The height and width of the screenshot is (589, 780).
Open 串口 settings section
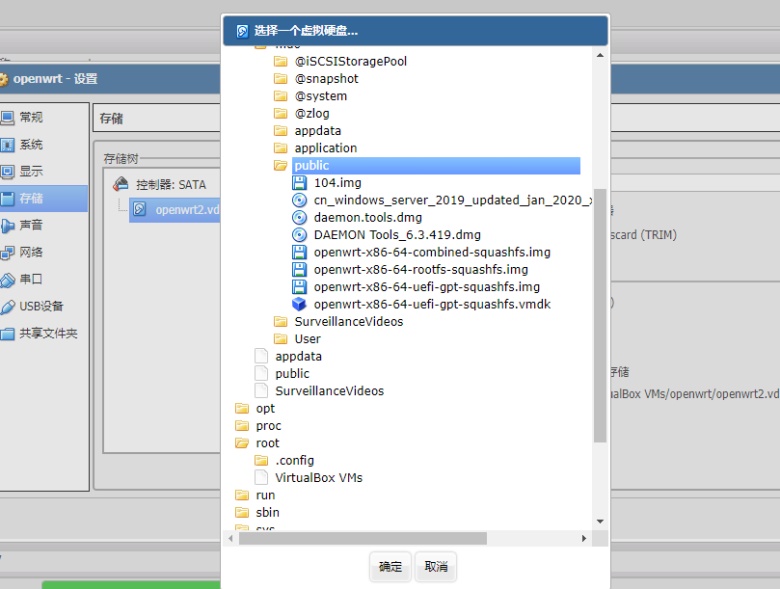44,279
